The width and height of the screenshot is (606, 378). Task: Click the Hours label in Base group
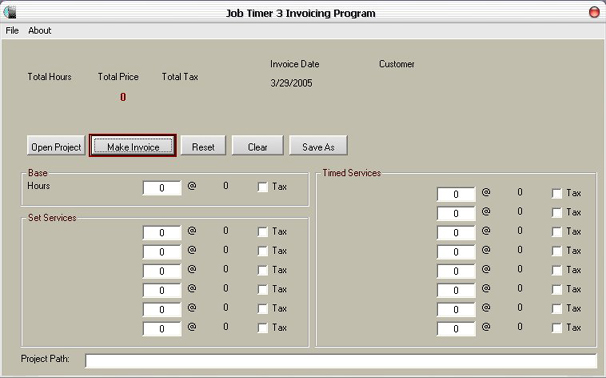pos(39,186)
